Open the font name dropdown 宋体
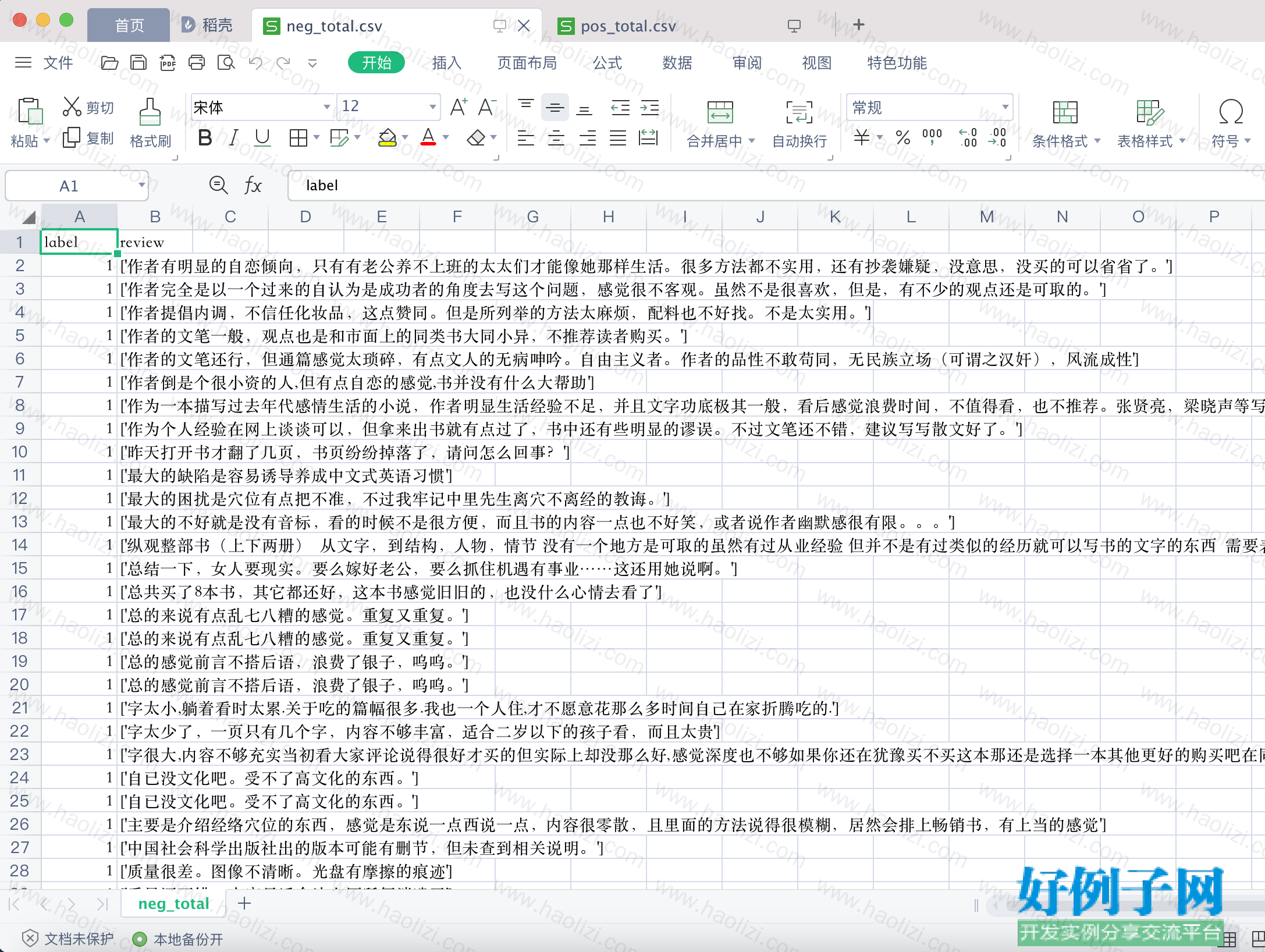The image size is (1265, 952). [x=327, y=107]
